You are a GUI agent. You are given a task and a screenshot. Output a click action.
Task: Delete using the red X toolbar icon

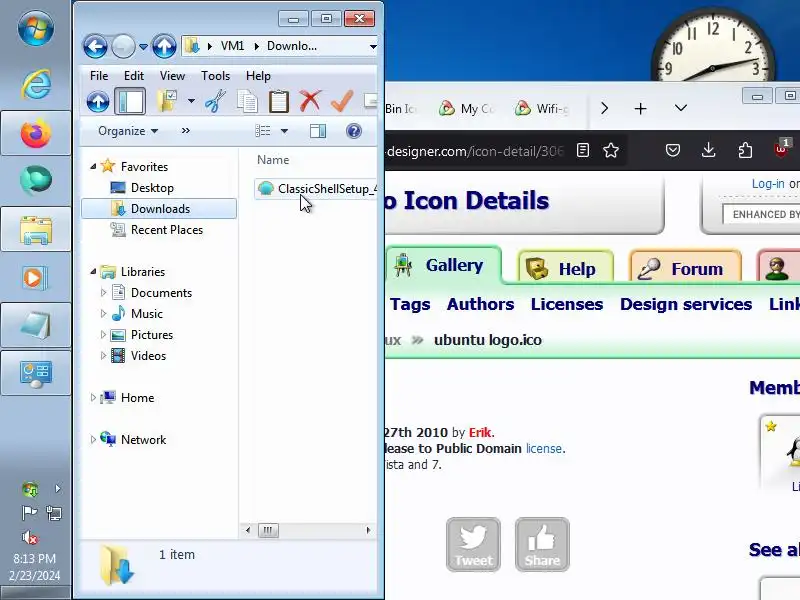(x=310, y=102)
